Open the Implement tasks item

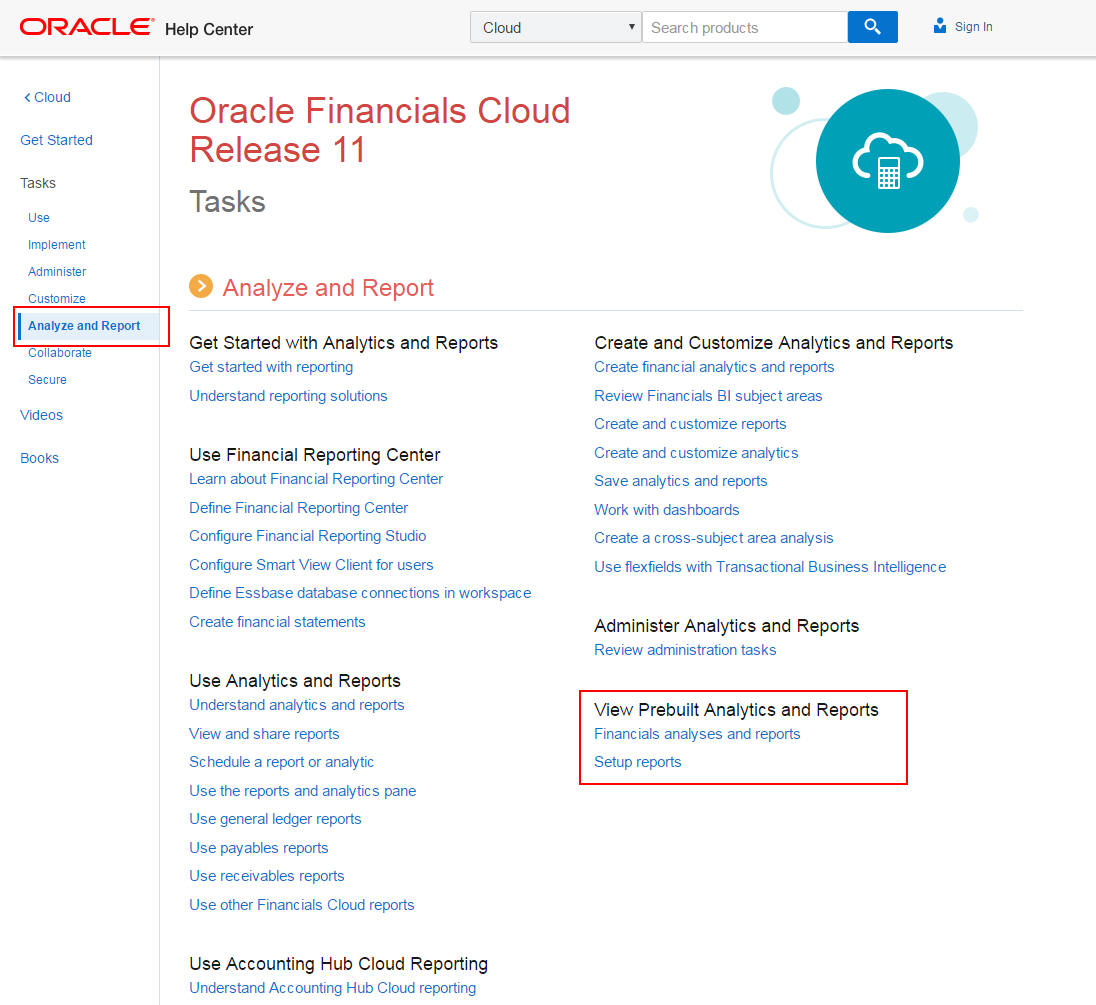[57, 245]
